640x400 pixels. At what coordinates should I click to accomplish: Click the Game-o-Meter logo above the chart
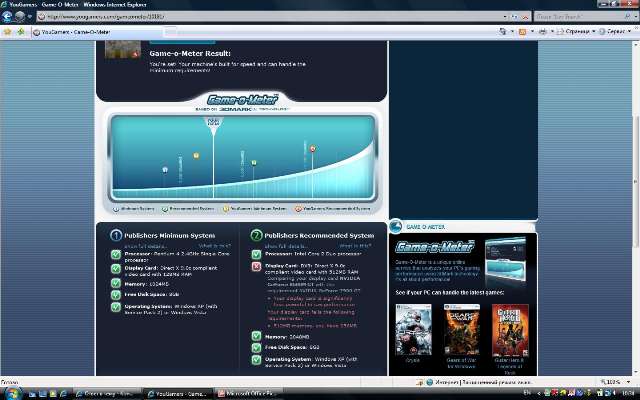[242, 99]
